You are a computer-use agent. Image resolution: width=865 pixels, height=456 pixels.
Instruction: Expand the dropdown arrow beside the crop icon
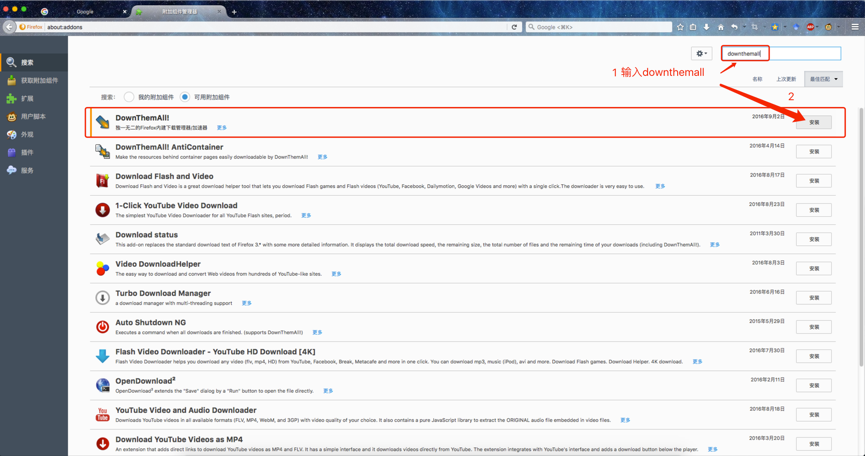pyautogui.click(x=764, y=26)
